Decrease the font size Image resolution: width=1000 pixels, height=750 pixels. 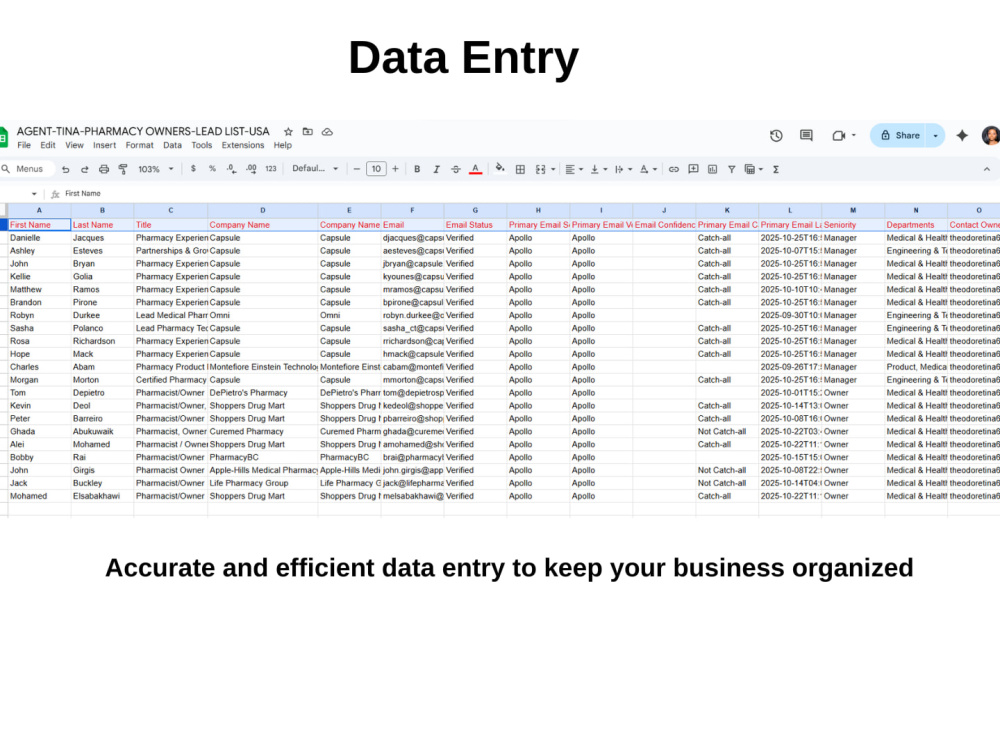pyautogui.click(x=357, y=169)
